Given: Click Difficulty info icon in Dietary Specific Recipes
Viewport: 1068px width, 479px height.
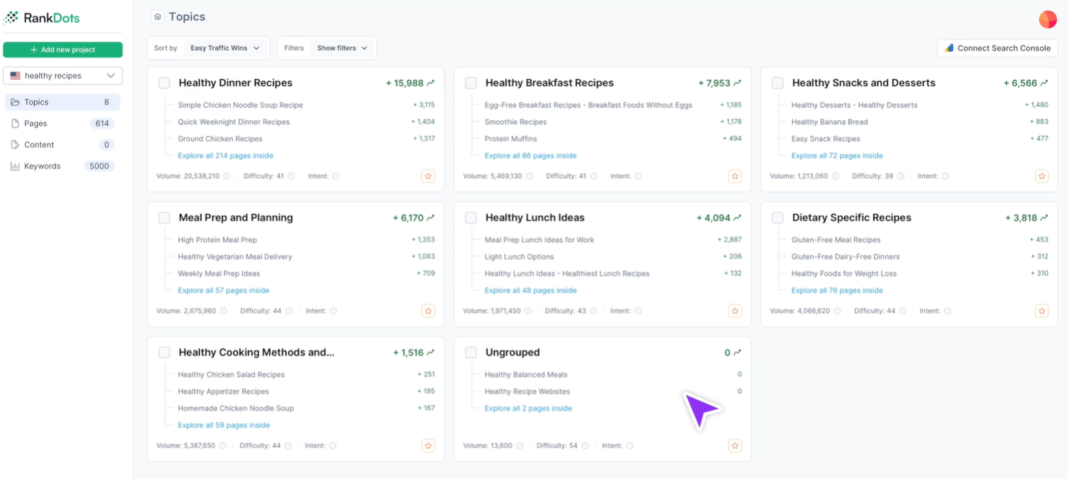Looking at the screenshot, I should coord(902,311).
